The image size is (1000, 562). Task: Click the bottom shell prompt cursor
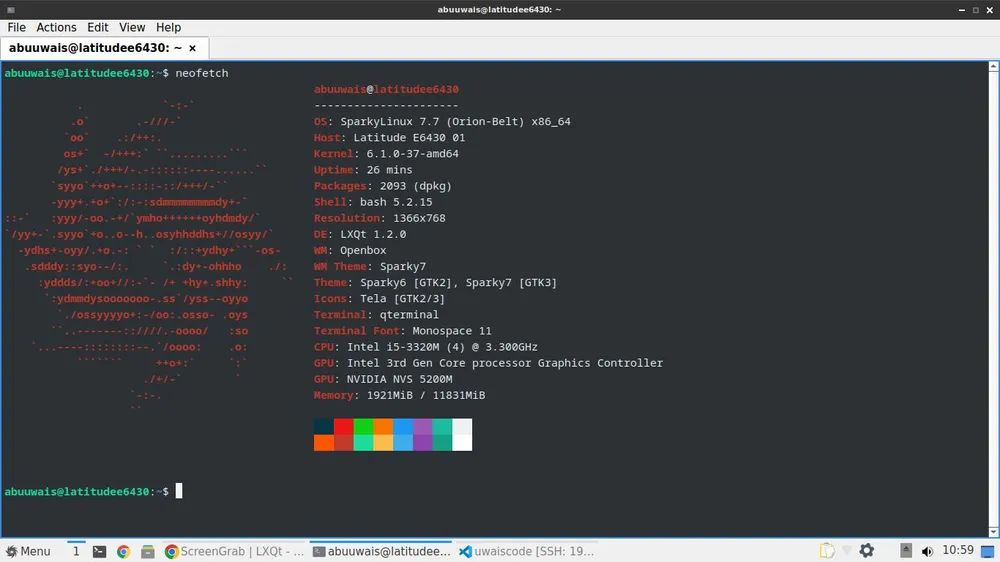click(x=179, y=491)
